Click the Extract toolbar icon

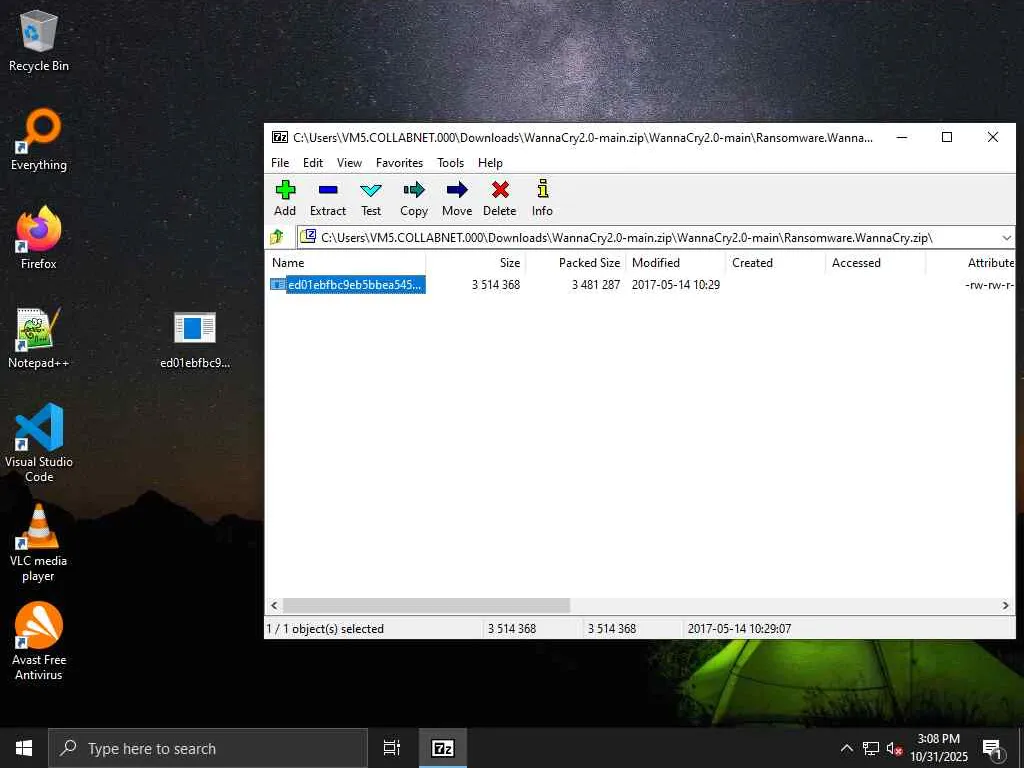pos(328,198)
